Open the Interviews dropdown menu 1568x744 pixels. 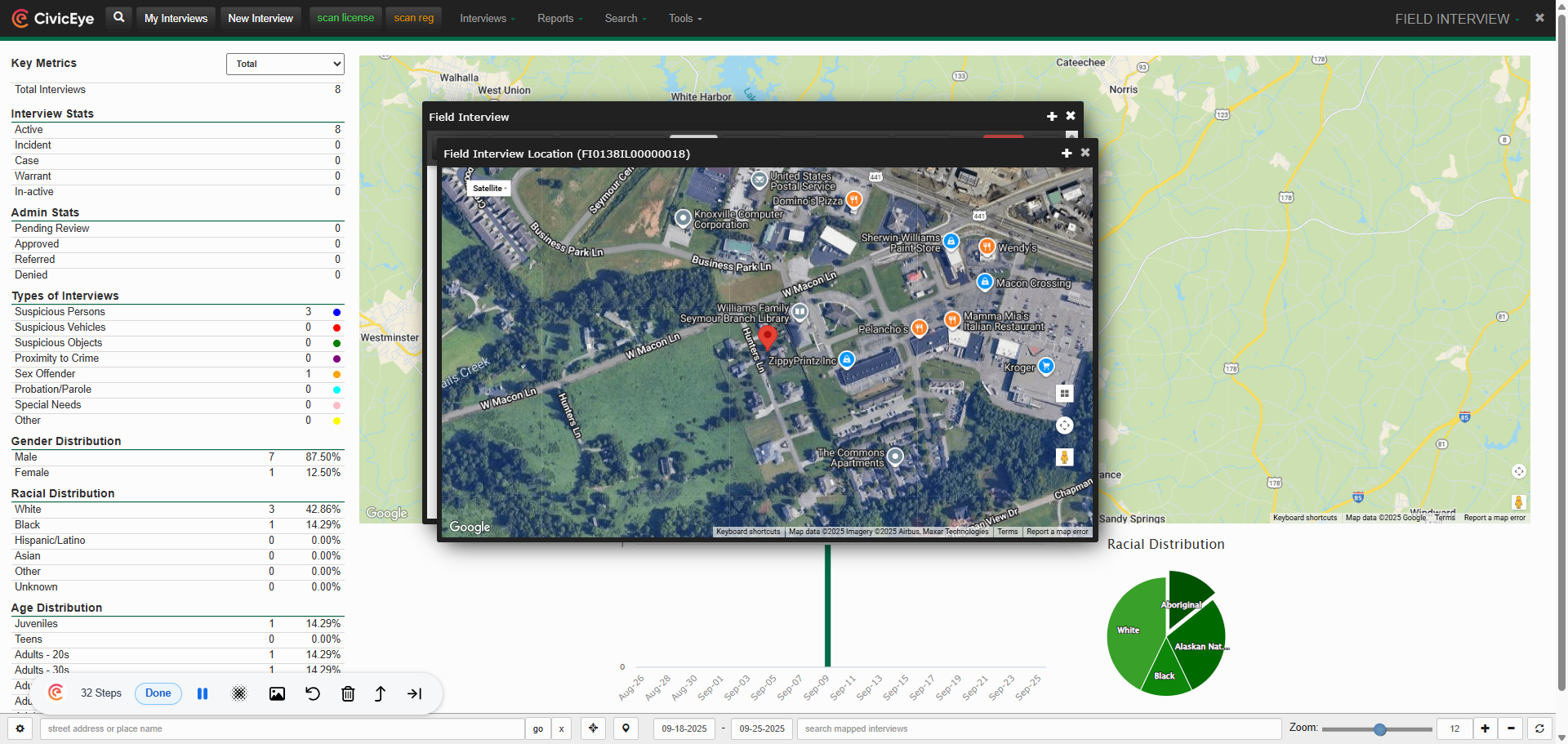coord(488,18)
